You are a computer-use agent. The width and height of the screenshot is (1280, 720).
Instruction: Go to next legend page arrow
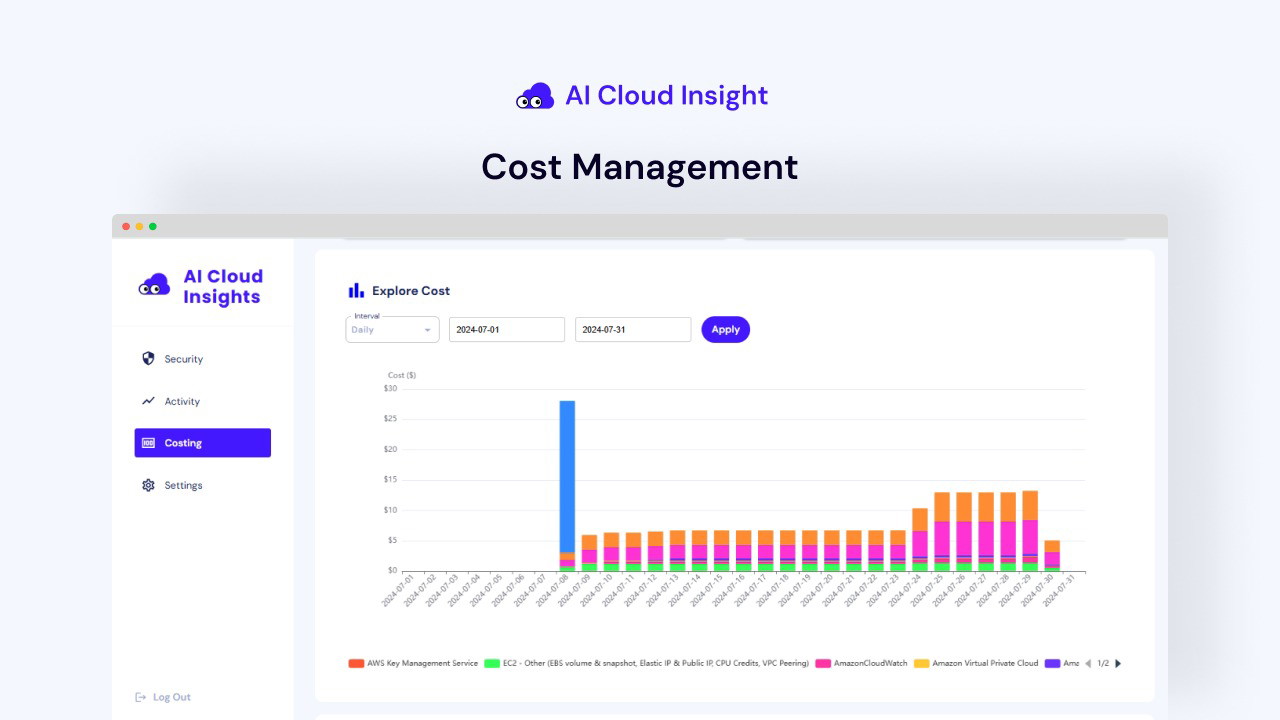[x=1118, y=663]
